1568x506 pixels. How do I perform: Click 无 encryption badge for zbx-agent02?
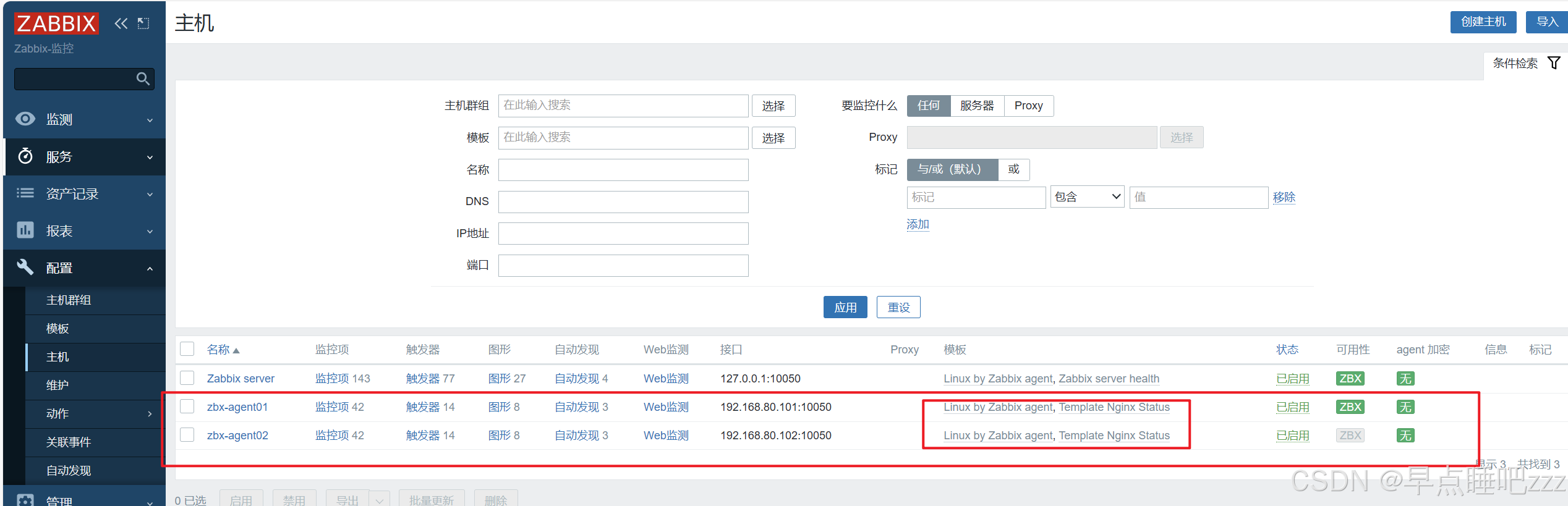point(1405,436)
